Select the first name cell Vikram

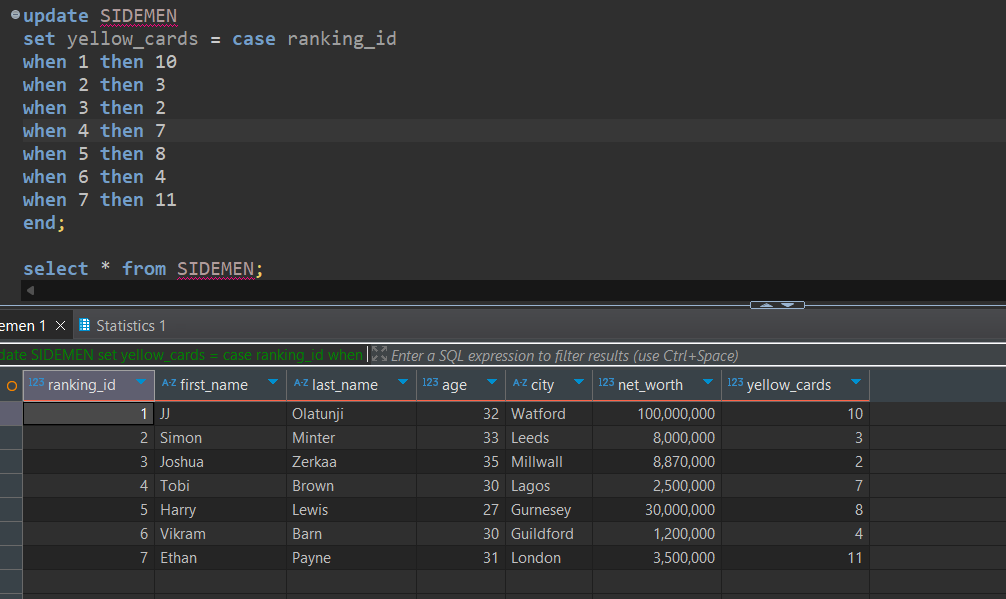click(x=221, y=534)
